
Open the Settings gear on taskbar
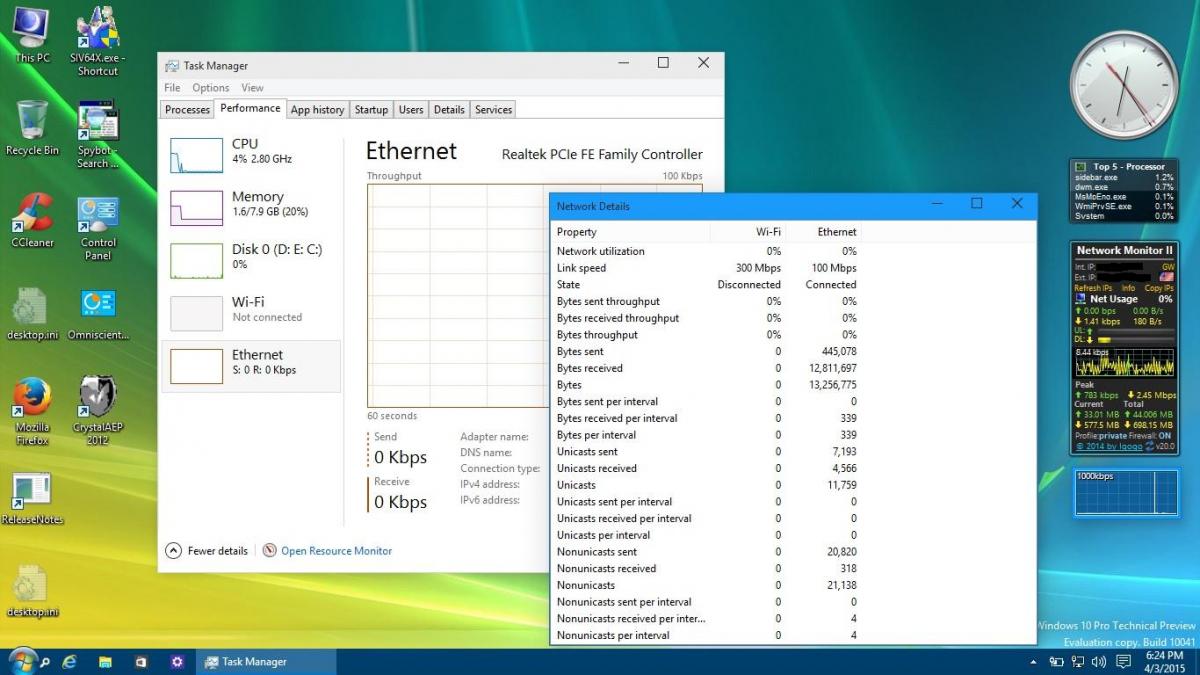177,662
